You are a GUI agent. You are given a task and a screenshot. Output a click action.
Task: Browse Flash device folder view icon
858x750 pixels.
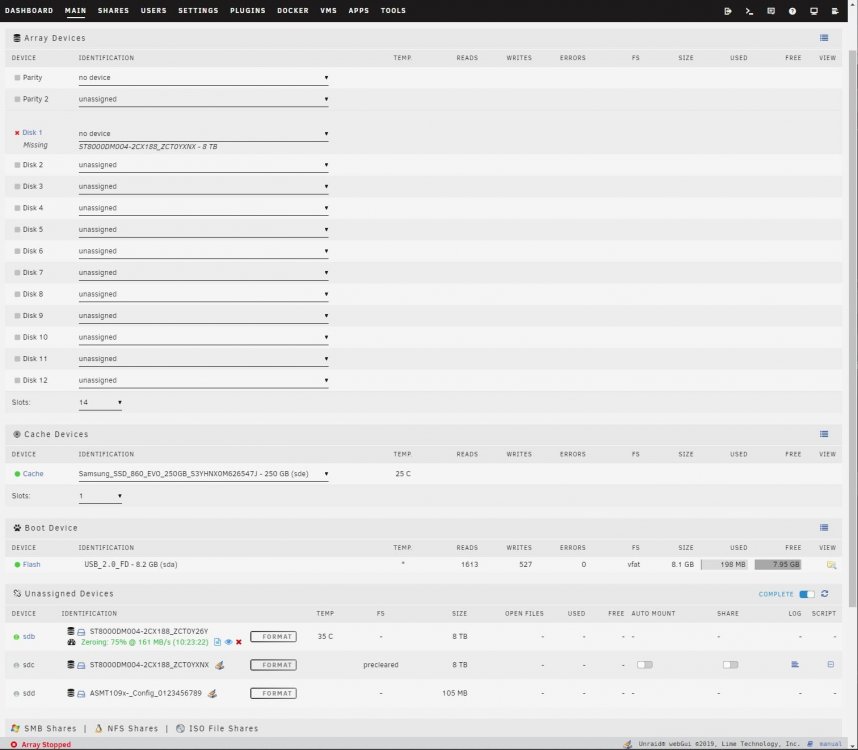[x=831, y=565]
